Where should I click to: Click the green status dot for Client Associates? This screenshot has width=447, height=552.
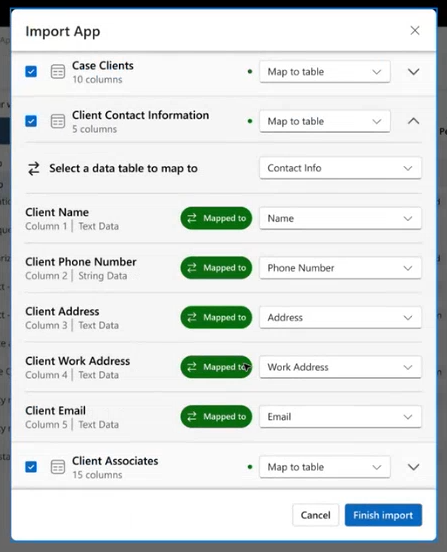250,467
